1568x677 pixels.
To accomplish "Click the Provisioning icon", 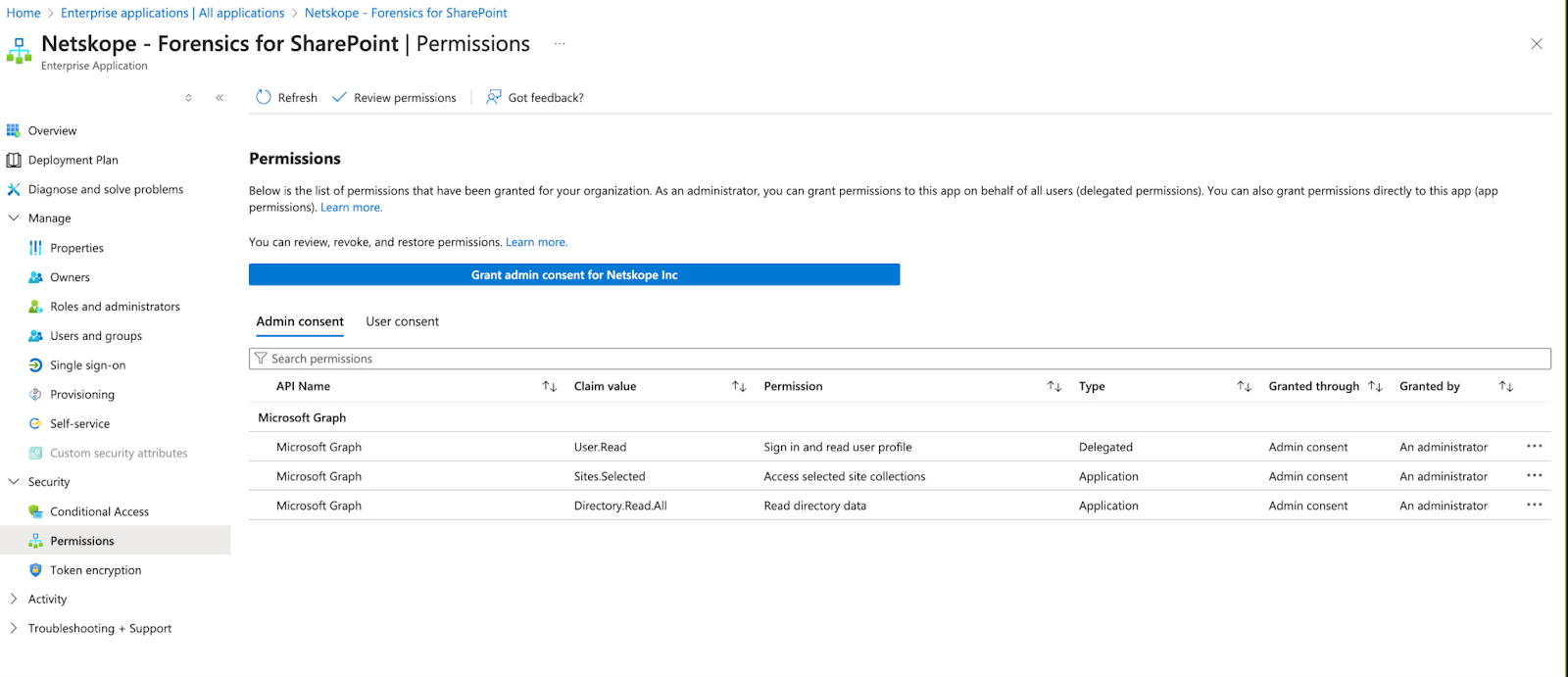I will click(x=35, y=394).
